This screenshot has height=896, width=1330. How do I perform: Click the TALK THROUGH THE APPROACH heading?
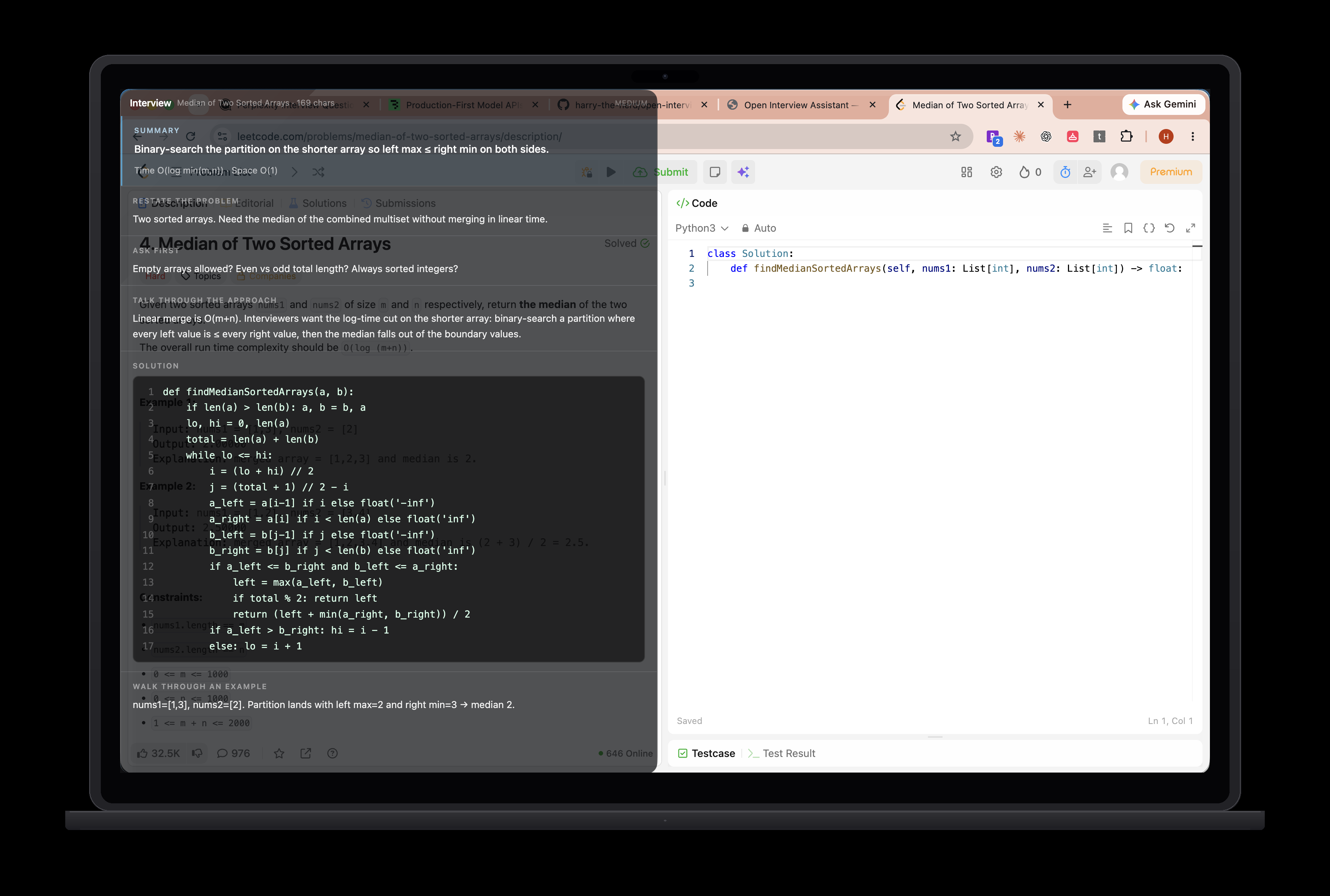pyautogui.click(x=205, y=300)
